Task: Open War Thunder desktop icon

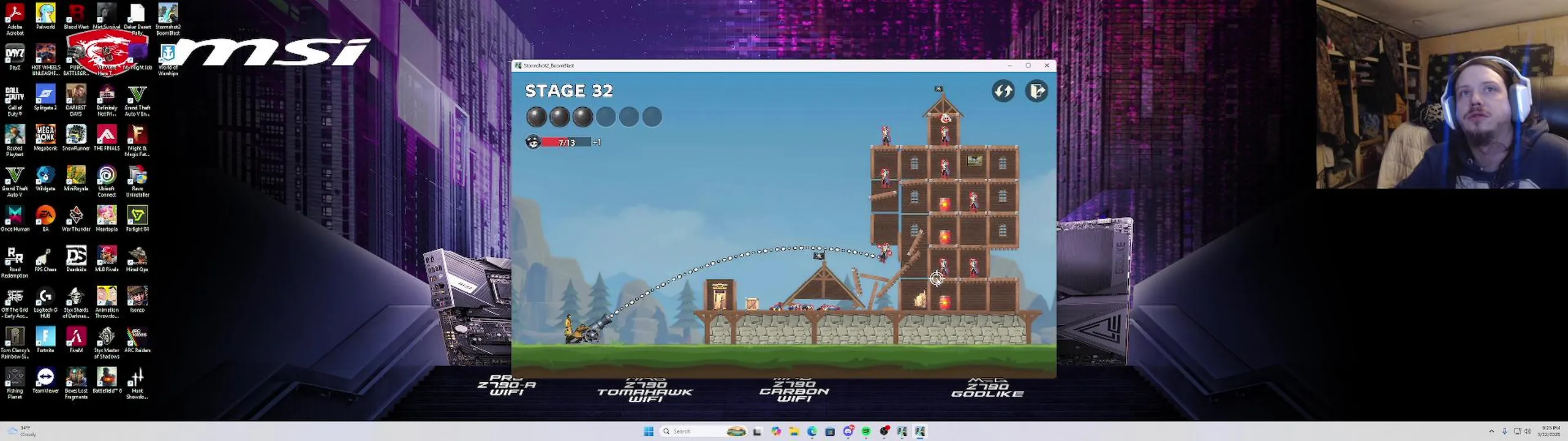Action: click(76, 219)
